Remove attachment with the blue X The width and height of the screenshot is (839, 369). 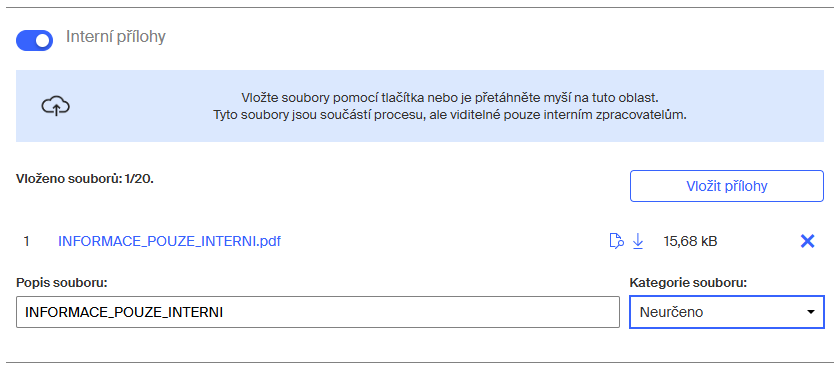(x=807, y=241)
